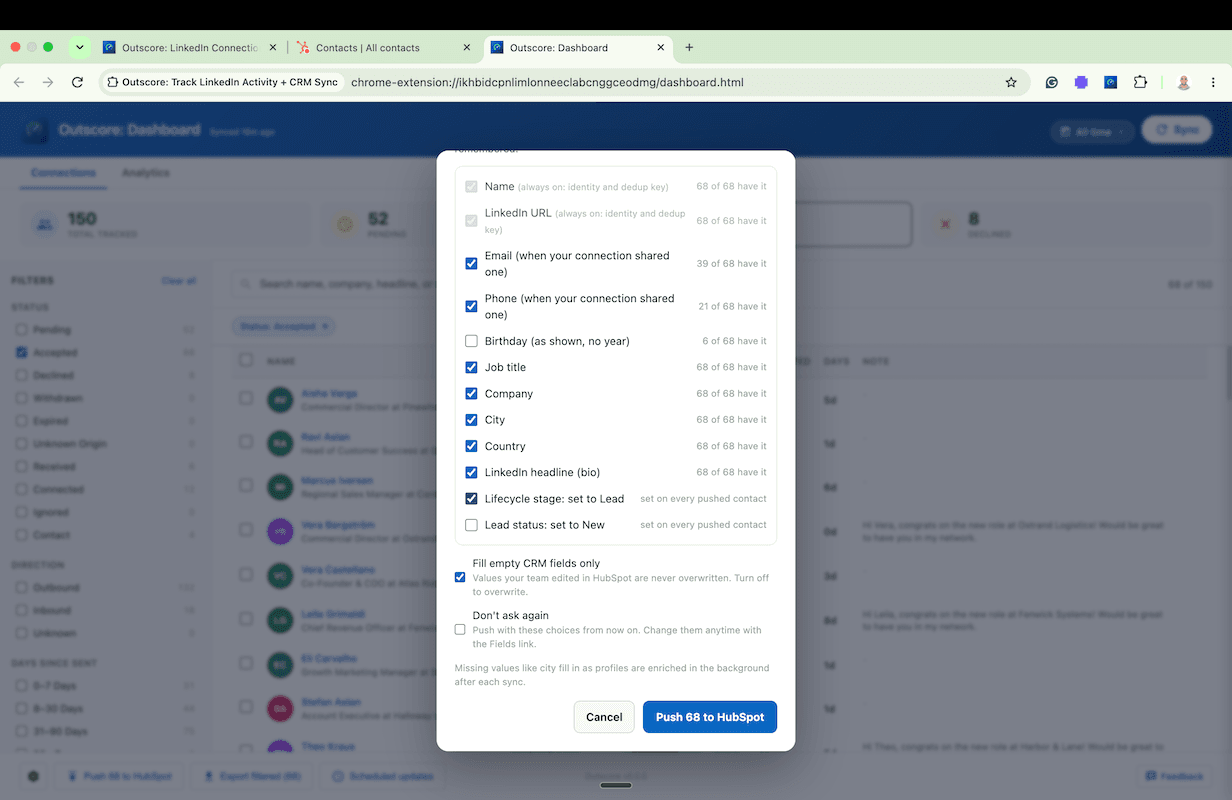1232x800 pixels.
Task: Close the Contacts All contacts tab
Action: pyautogui.click(x=466, y=47)
